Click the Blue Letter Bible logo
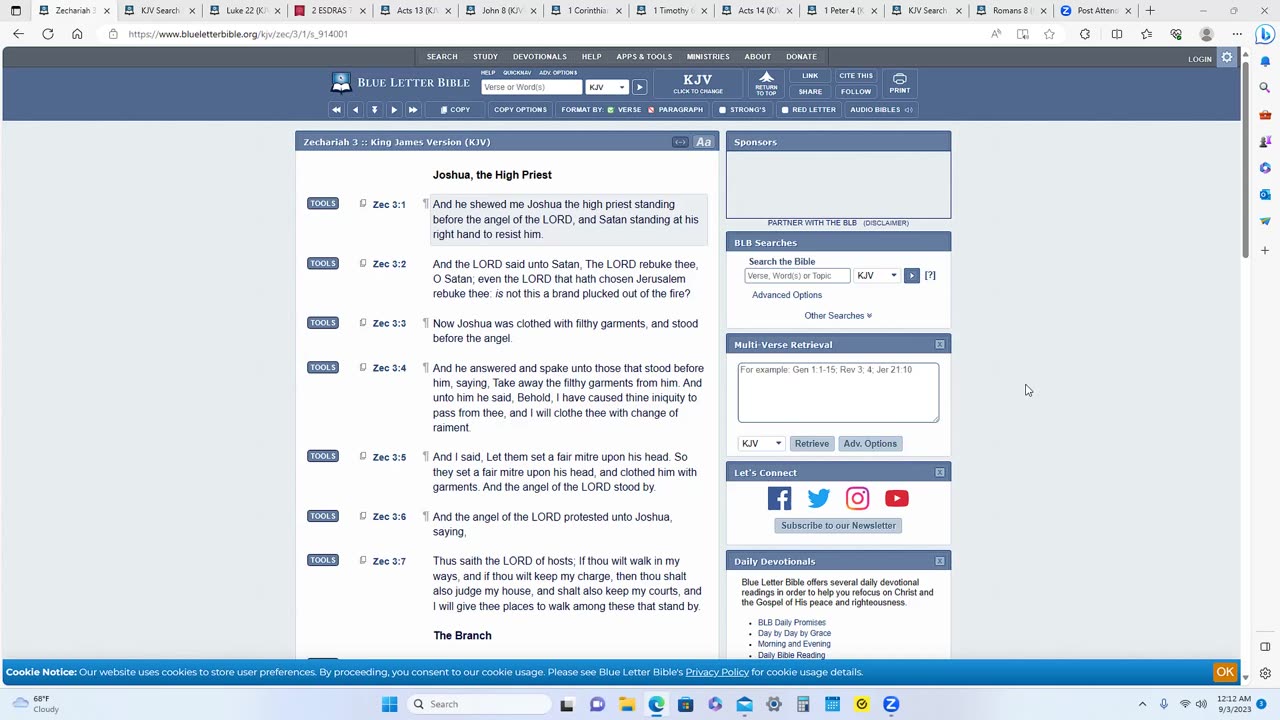This screenshot has height=720, width=1280. point(400,83)
